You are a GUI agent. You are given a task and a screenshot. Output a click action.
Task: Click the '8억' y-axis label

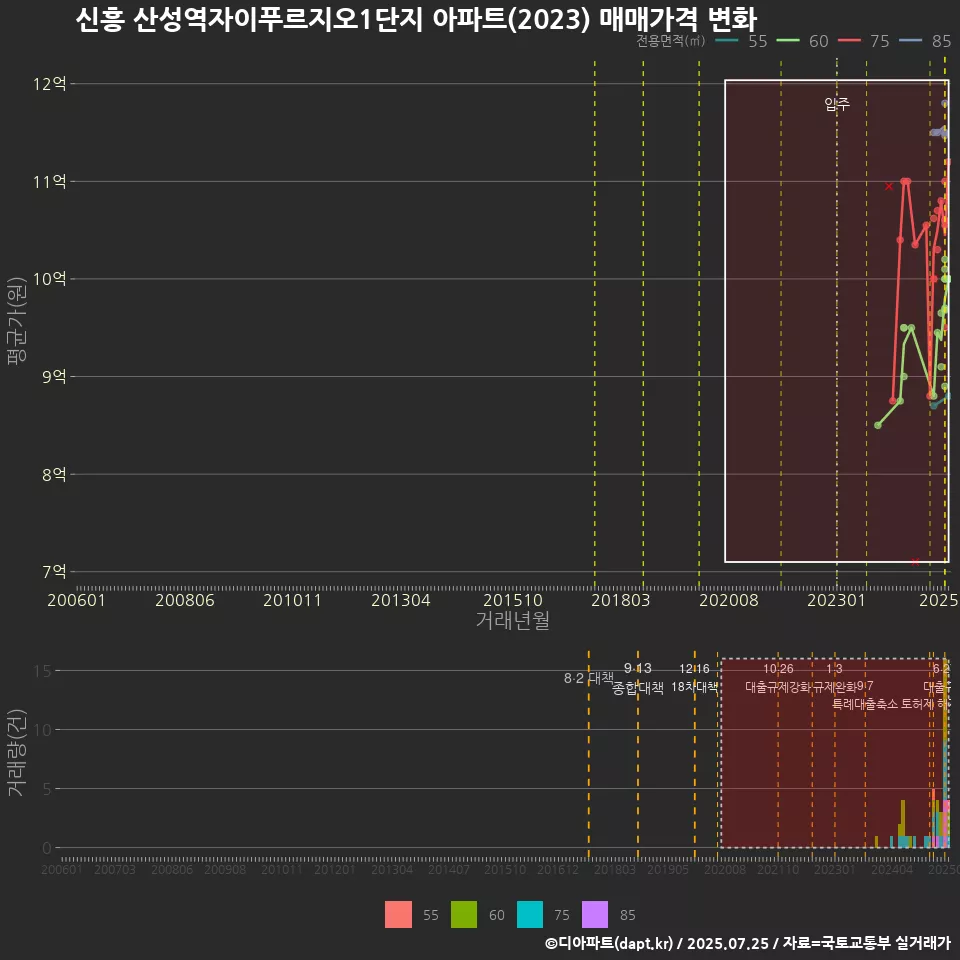[54, 474]
